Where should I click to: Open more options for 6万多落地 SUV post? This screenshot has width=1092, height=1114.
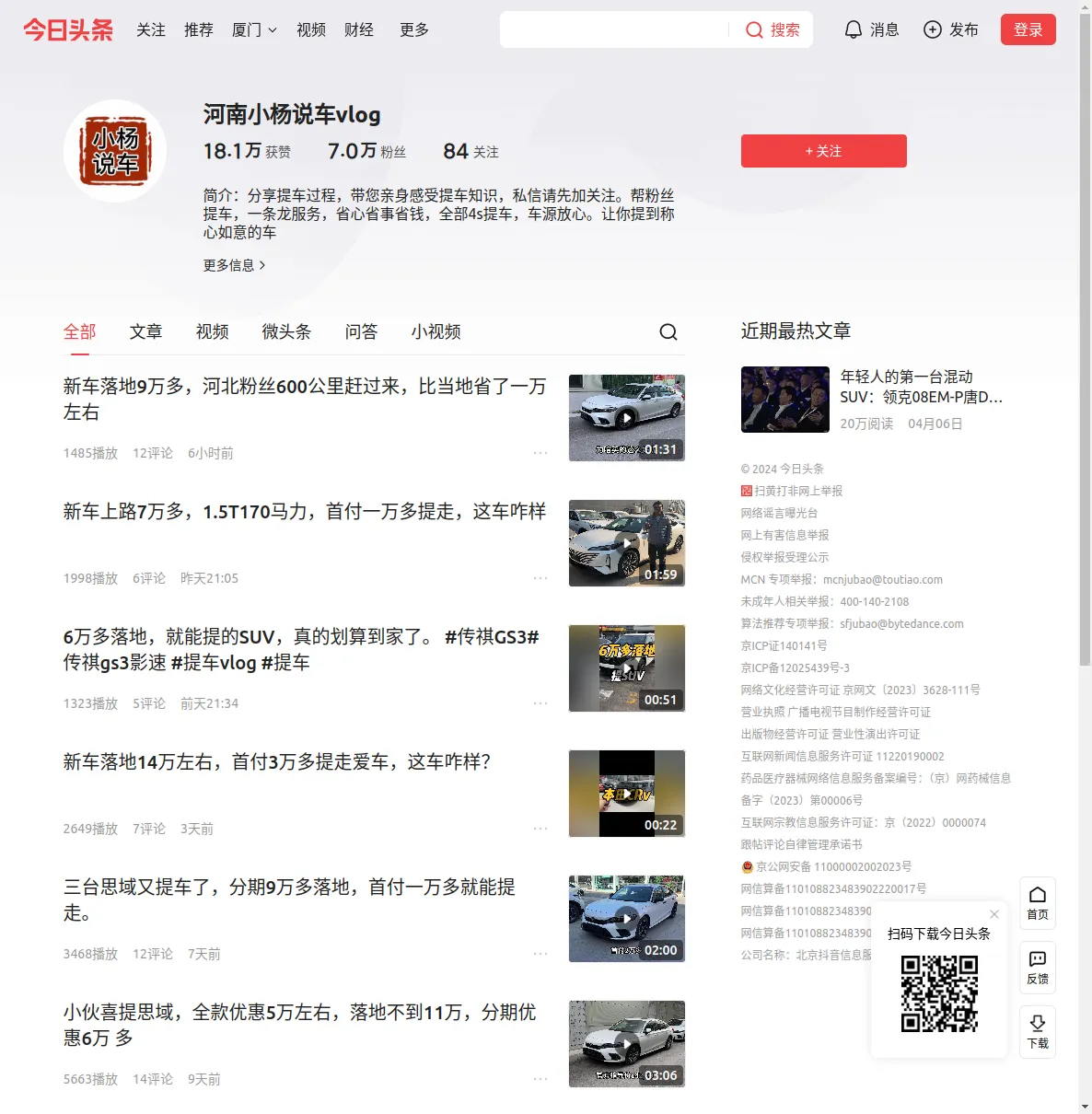pos(540,703)
